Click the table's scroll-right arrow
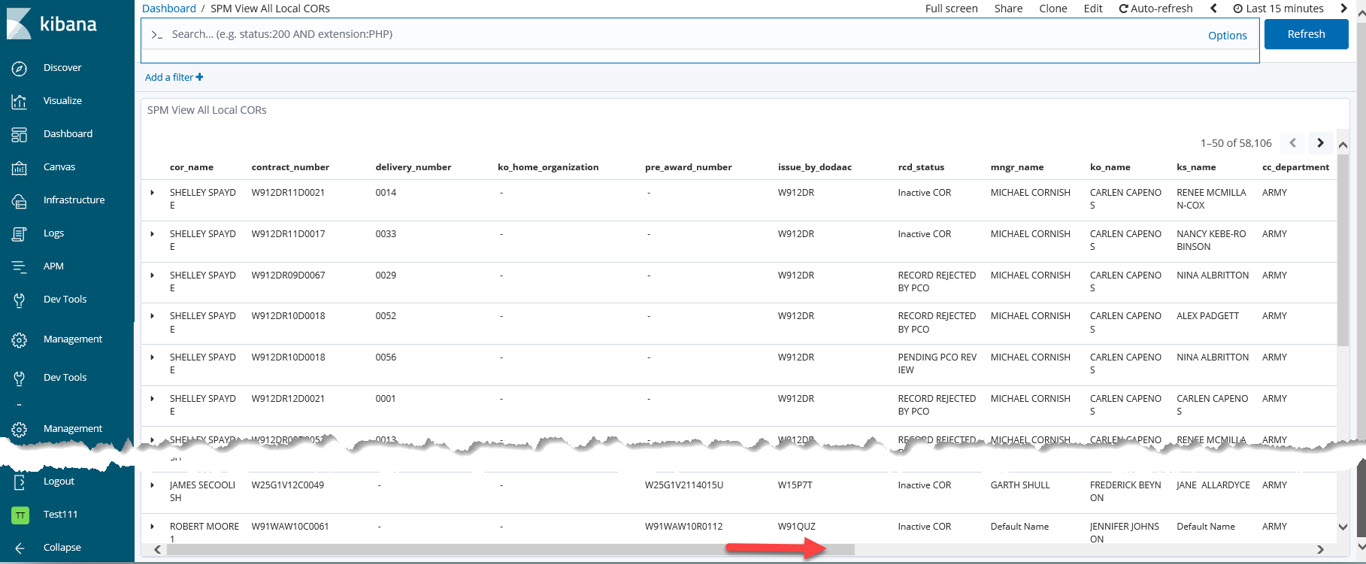The width and height of the screenshot is (1366, 564). pos(1320,549)
